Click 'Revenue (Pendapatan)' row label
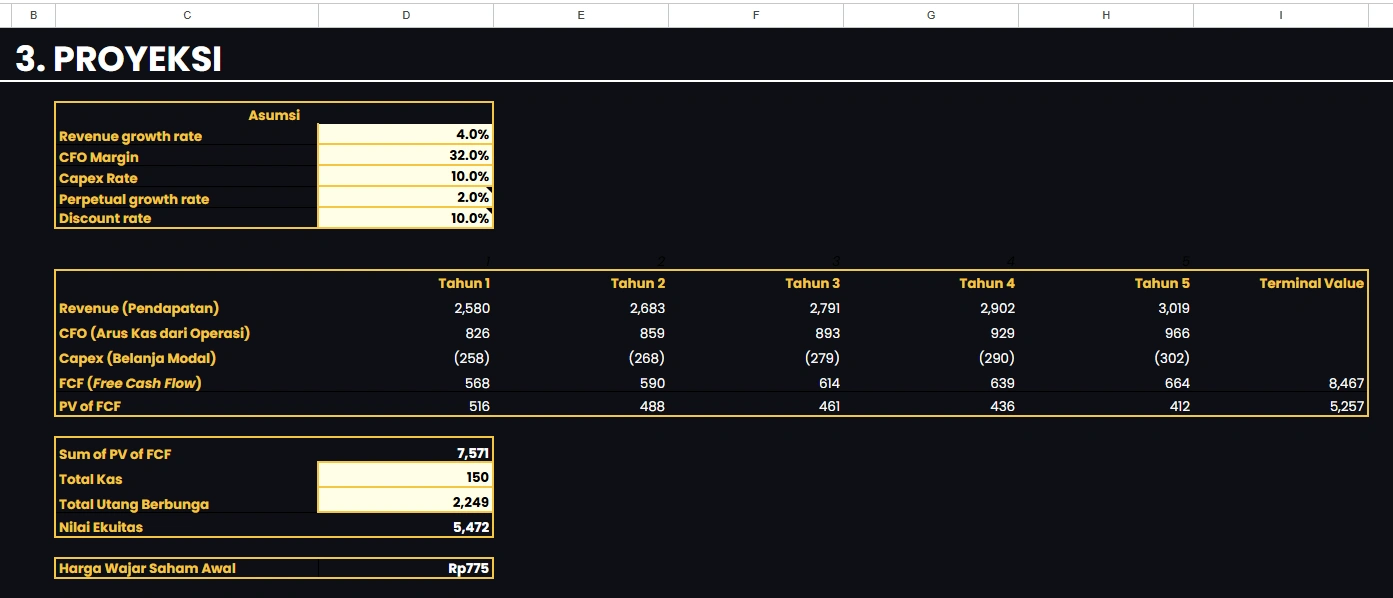Screen dimensions: 1393x598 point(139,308)
